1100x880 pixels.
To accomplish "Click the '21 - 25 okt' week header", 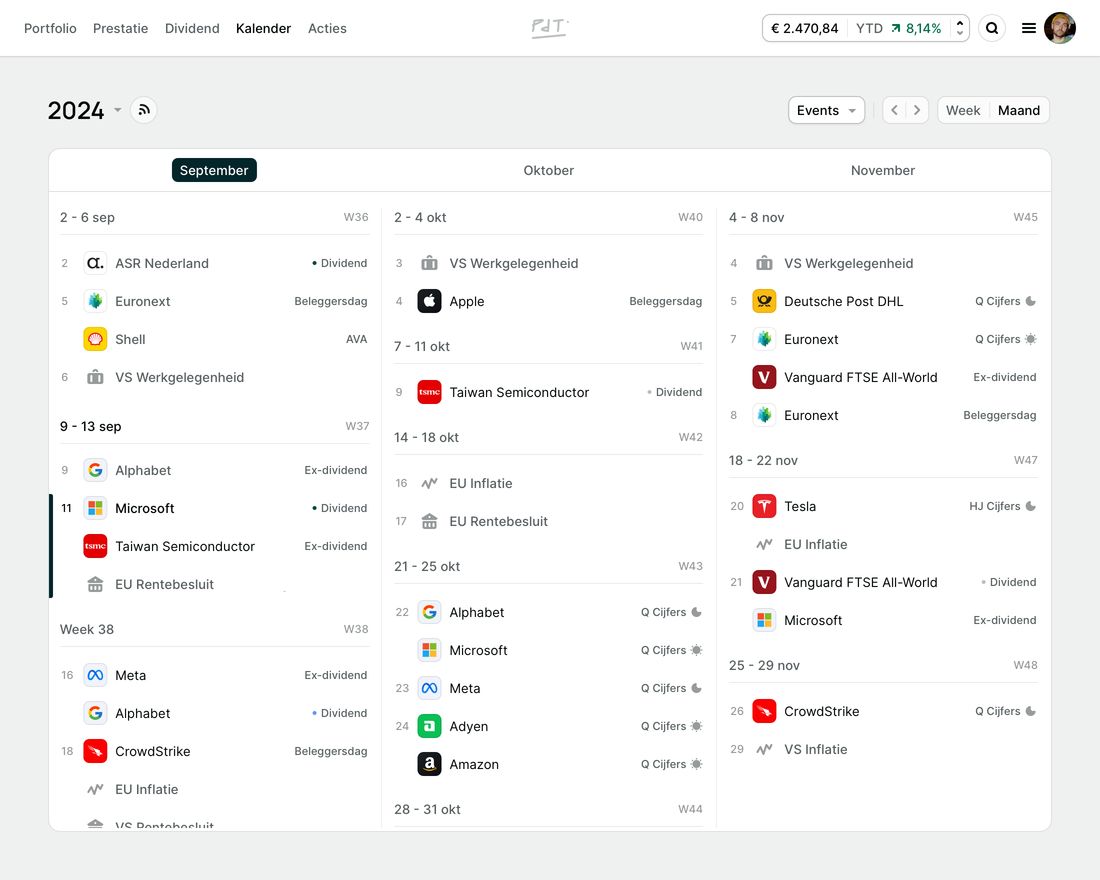I will point(427,566).
